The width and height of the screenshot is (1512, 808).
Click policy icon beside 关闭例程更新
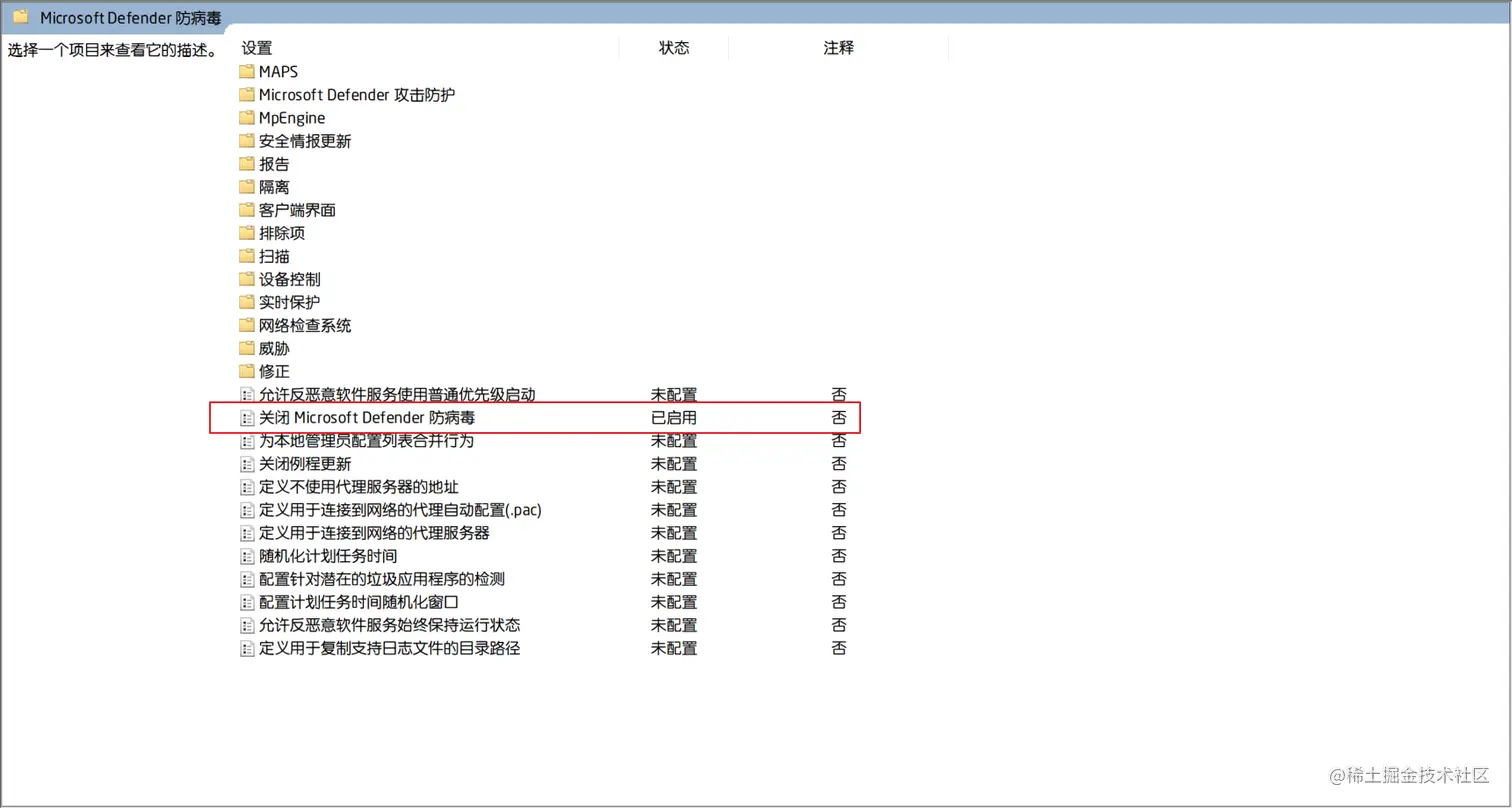pos(247,464)
